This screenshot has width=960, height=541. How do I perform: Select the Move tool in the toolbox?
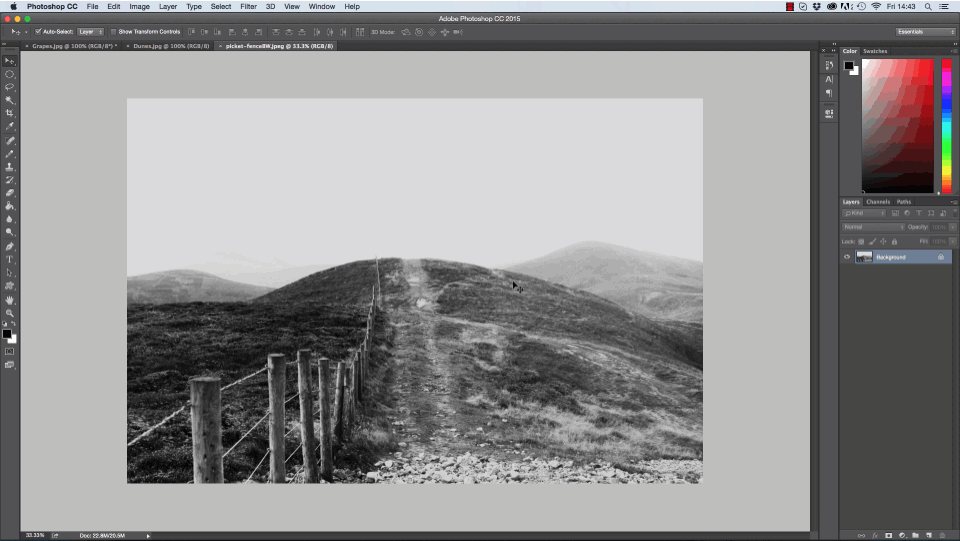(9, 61)
